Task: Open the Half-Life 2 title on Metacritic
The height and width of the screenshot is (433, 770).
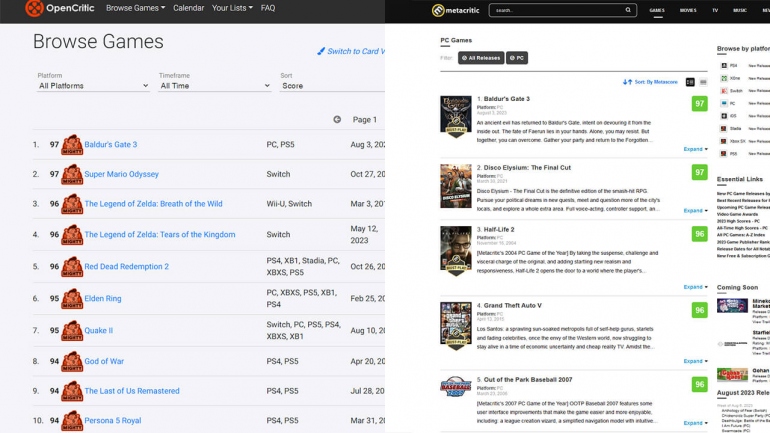Action: [x=499, y=229]
